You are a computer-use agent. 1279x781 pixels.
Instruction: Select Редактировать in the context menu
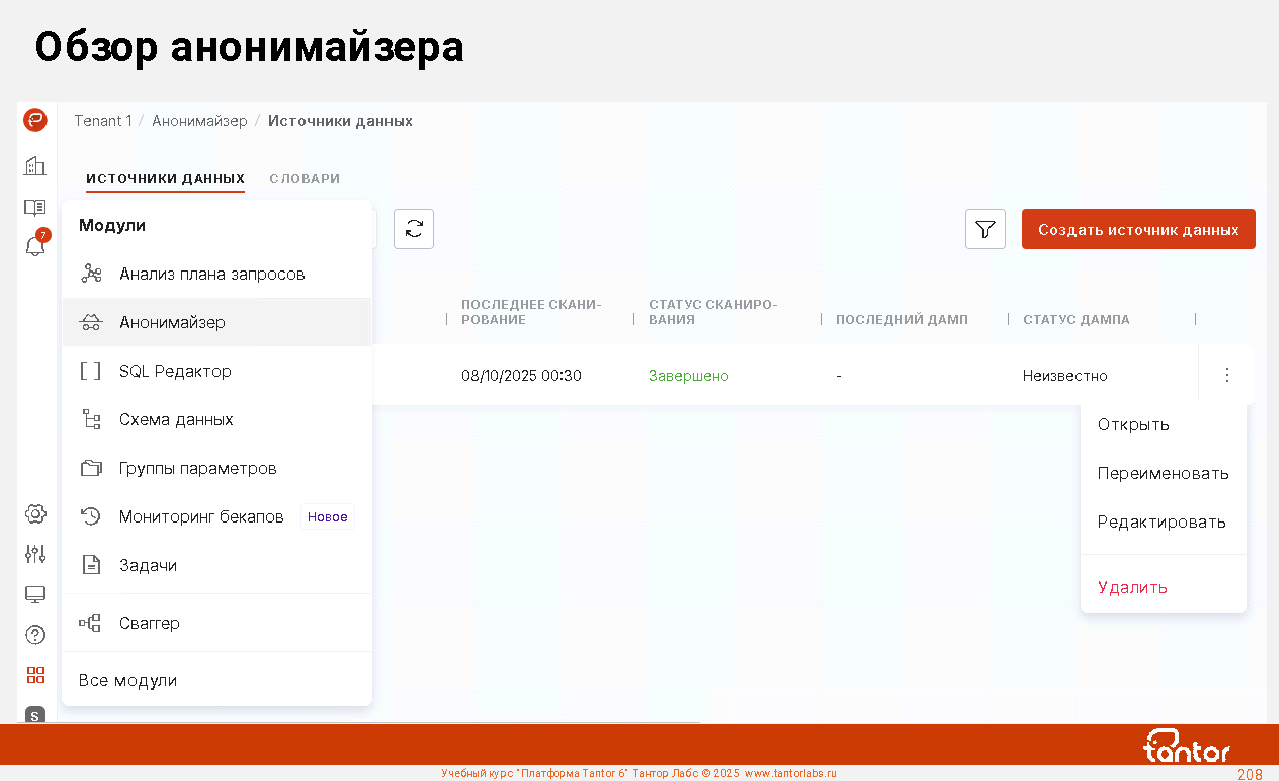pos(1161,522)
